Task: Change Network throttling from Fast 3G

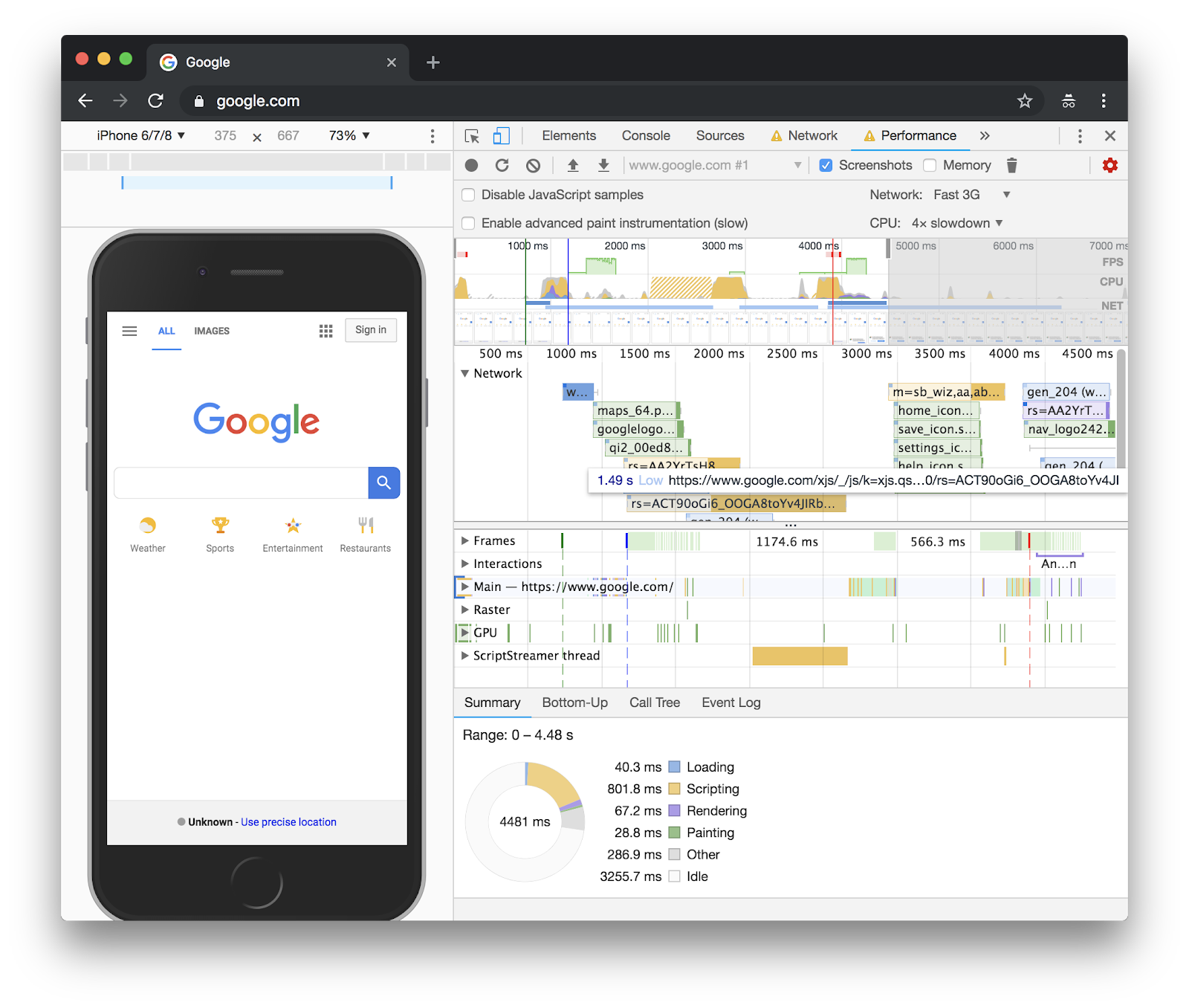Action: 973,195
